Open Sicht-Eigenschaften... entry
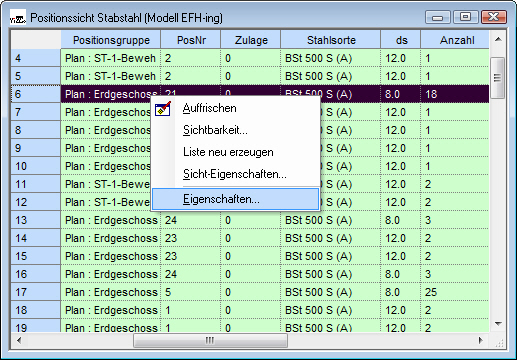The image size is (517, 360). pyautogui.click(x=235, y=174)
